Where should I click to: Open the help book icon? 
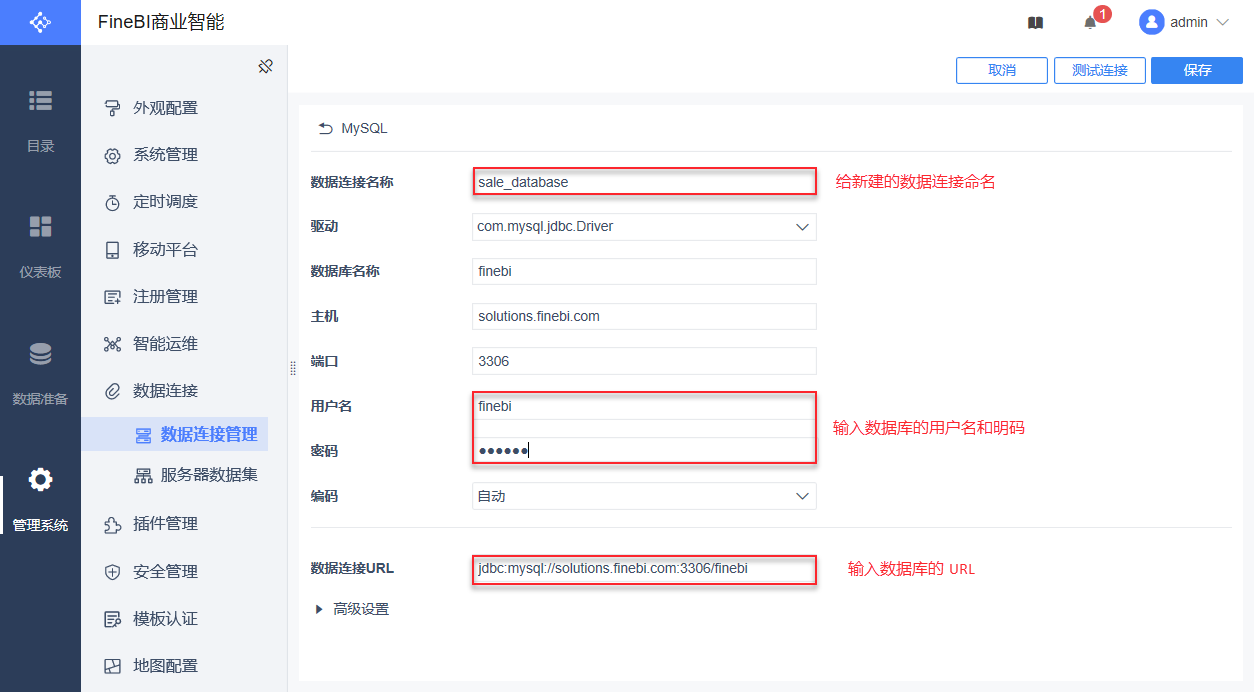click(1035, 22)
